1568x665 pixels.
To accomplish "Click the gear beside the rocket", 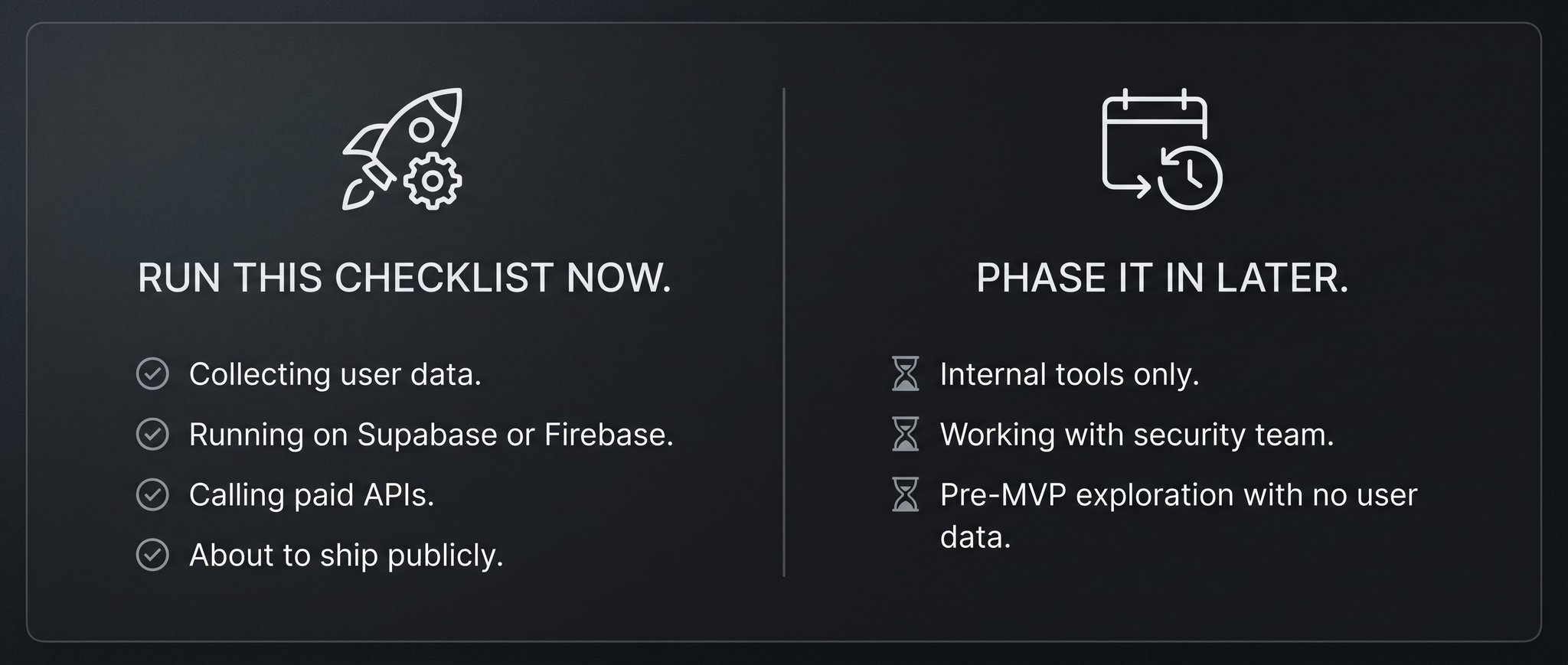I will (x=433, y=181).
